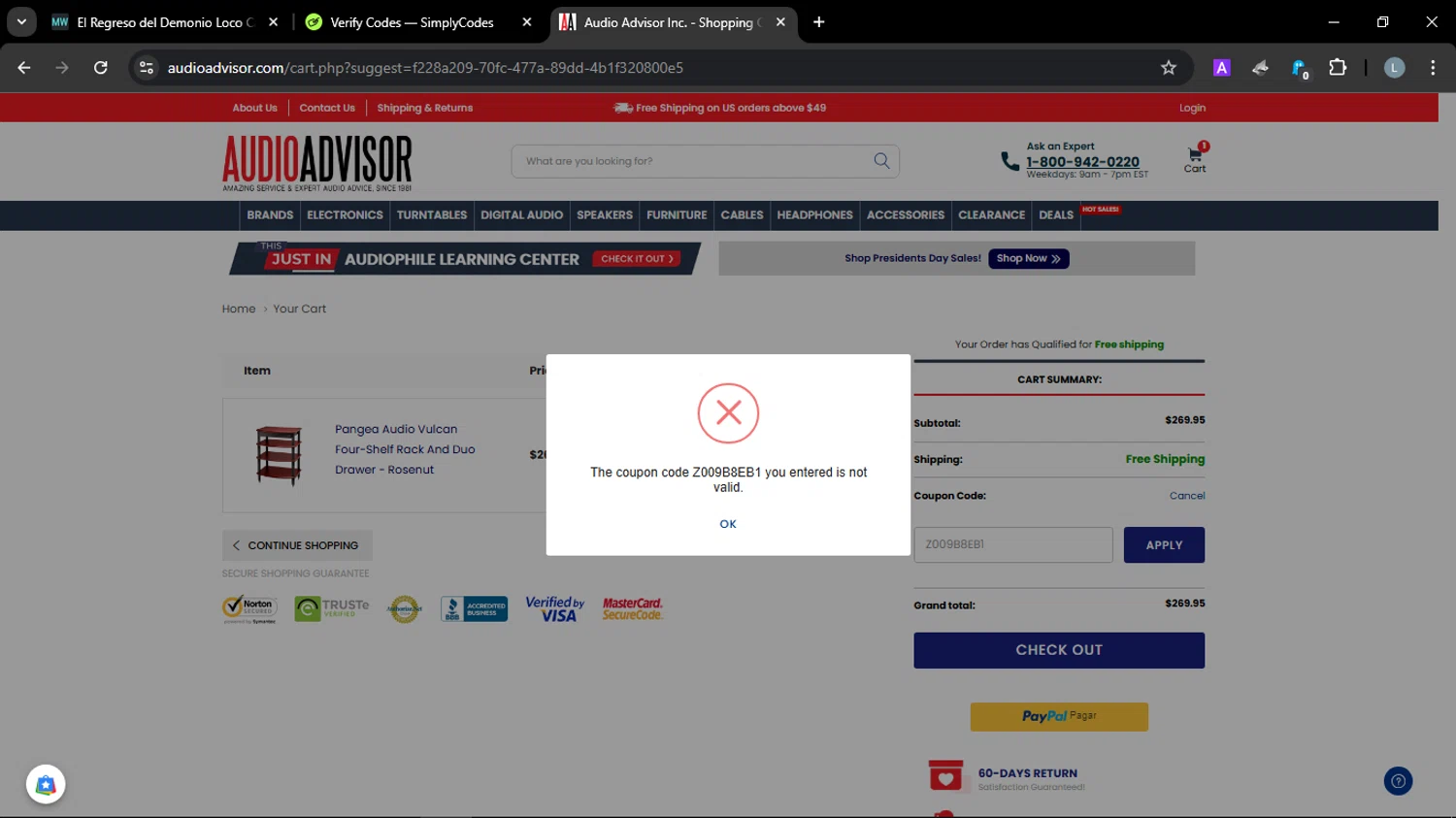Open the ACCESSORIES menu
Viewport: 1456px width, 818px height.
(x=906, y=215)
